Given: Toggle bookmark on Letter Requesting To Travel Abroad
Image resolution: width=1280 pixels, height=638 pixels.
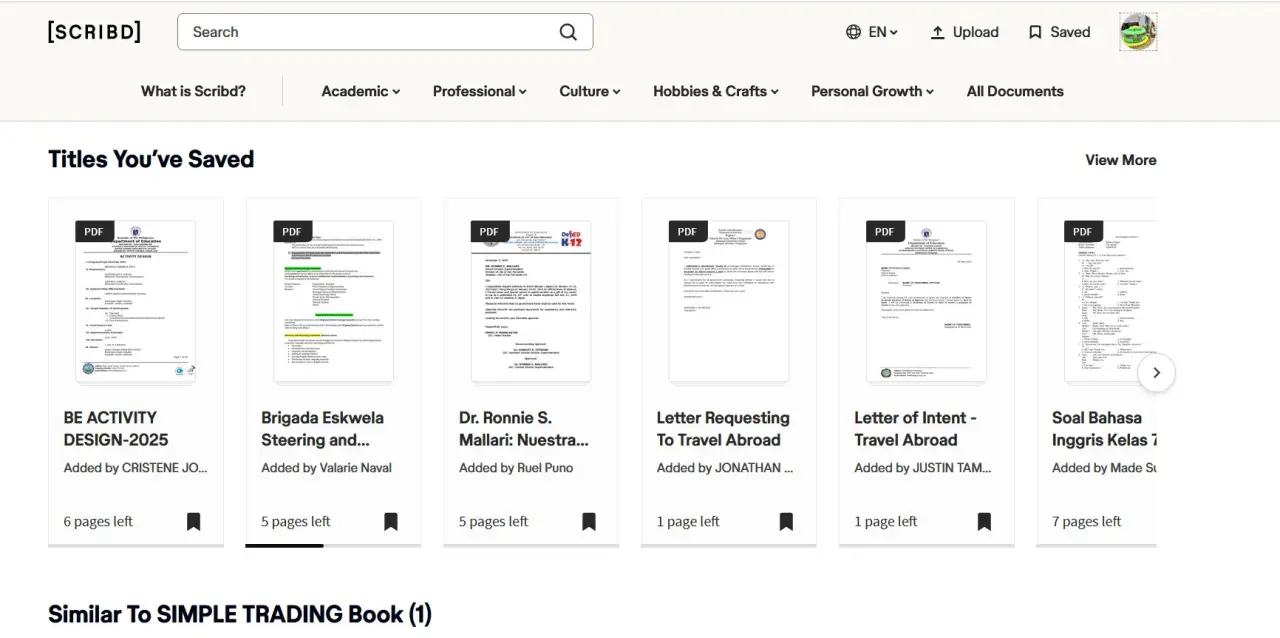Looking at the screenshot, I should [x=786, y=521].
